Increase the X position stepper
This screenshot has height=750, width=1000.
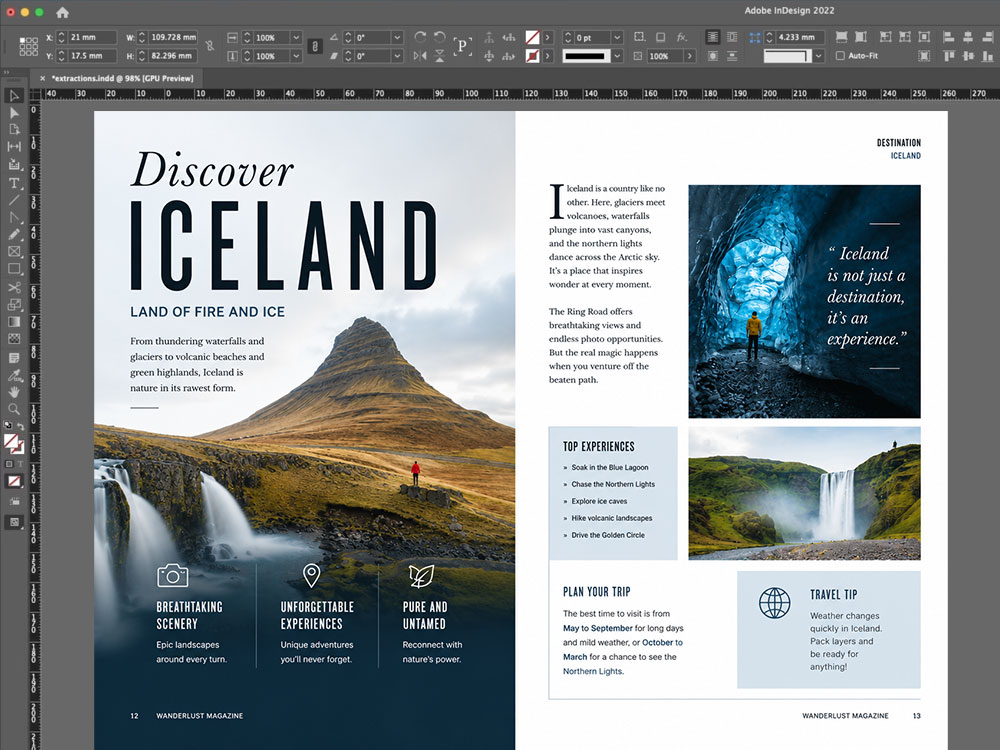tap(62, 34)
